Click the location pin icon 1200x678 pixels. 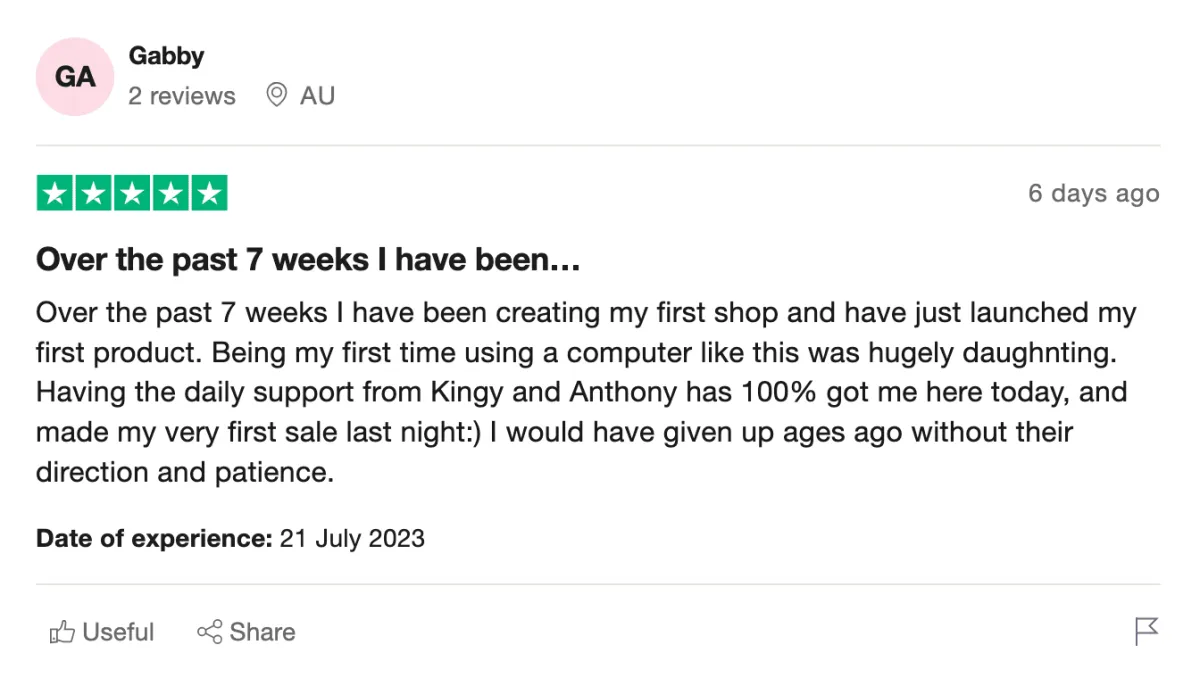click(x=276, y=95)
